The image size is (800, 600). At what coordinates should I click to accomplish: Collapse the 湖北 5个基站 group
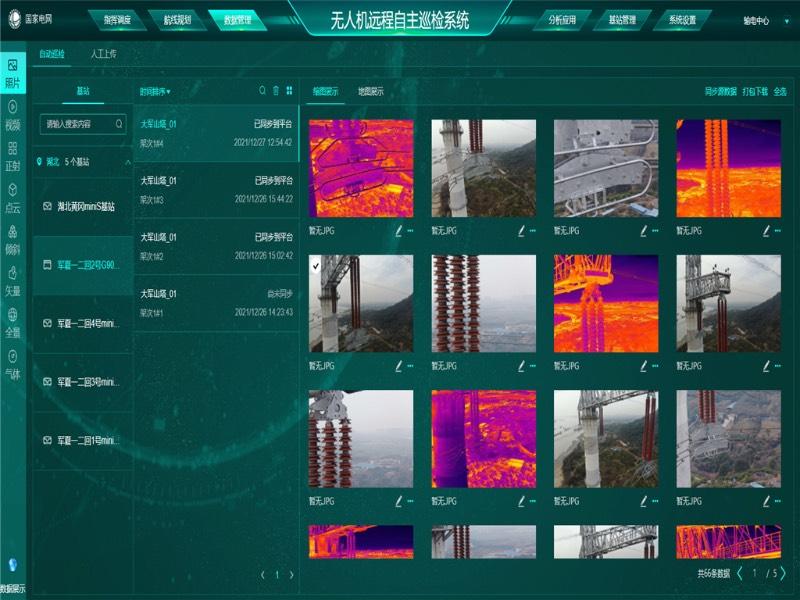coord(128,162)
